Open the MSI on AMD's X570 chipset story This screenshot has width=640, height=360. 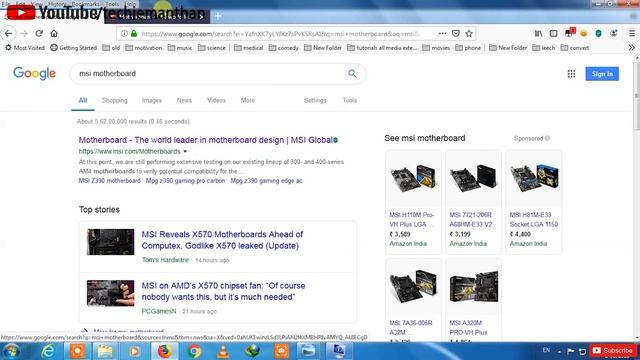click(x=223, y=291)
